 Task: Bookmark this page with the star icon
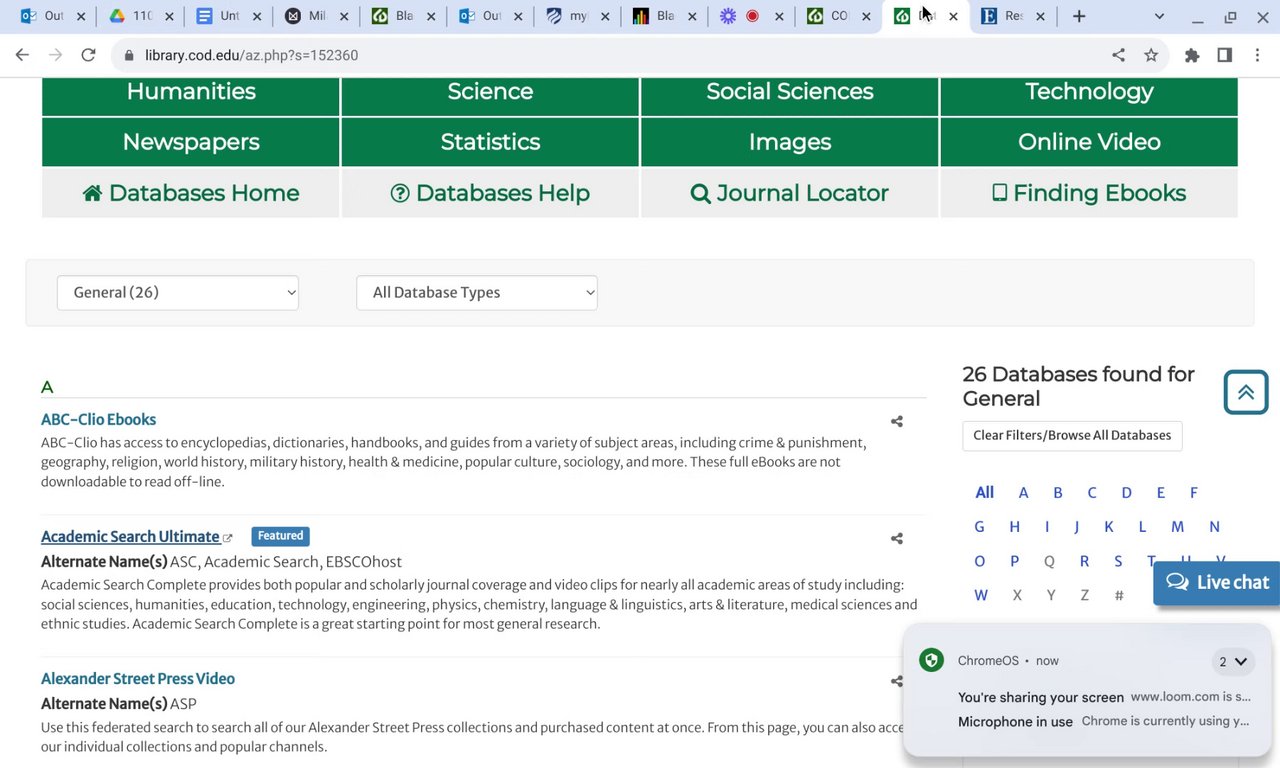pyautogui.click(x=1151, y=55)
